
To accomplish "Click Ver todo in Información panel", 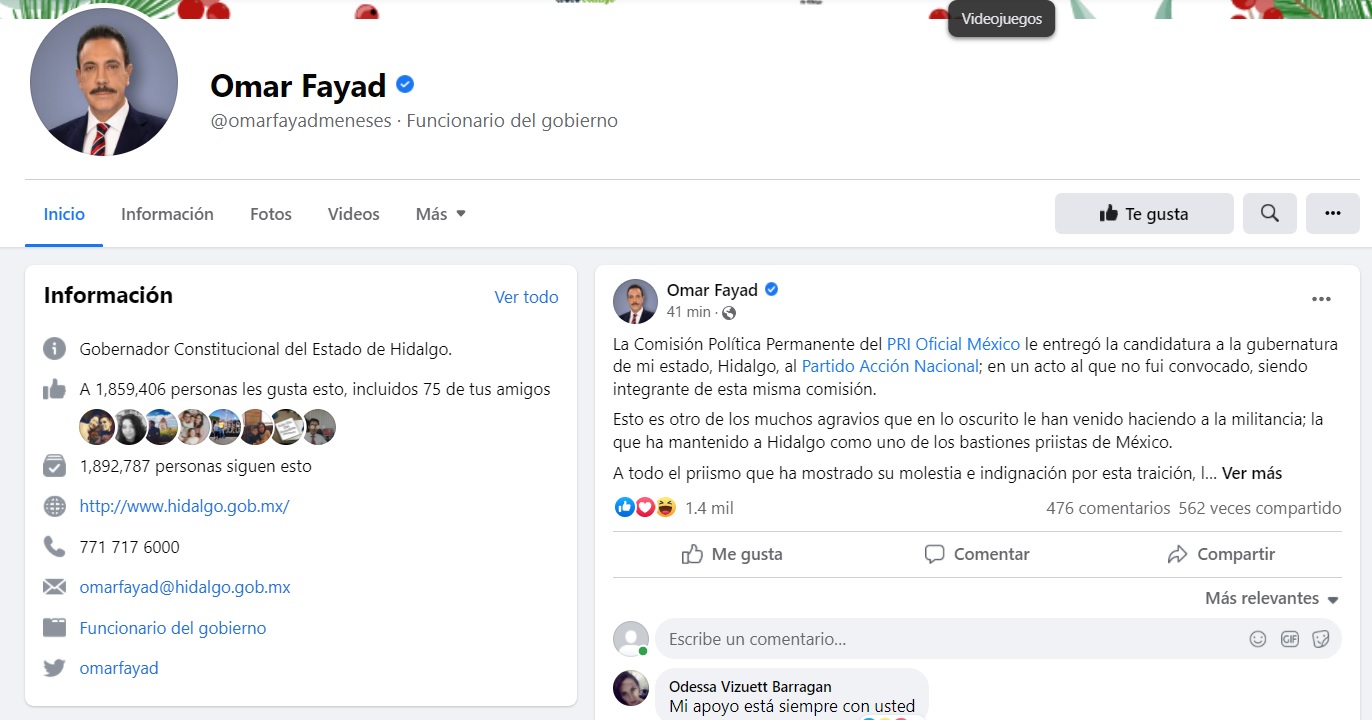I will [x=526, y=297].
